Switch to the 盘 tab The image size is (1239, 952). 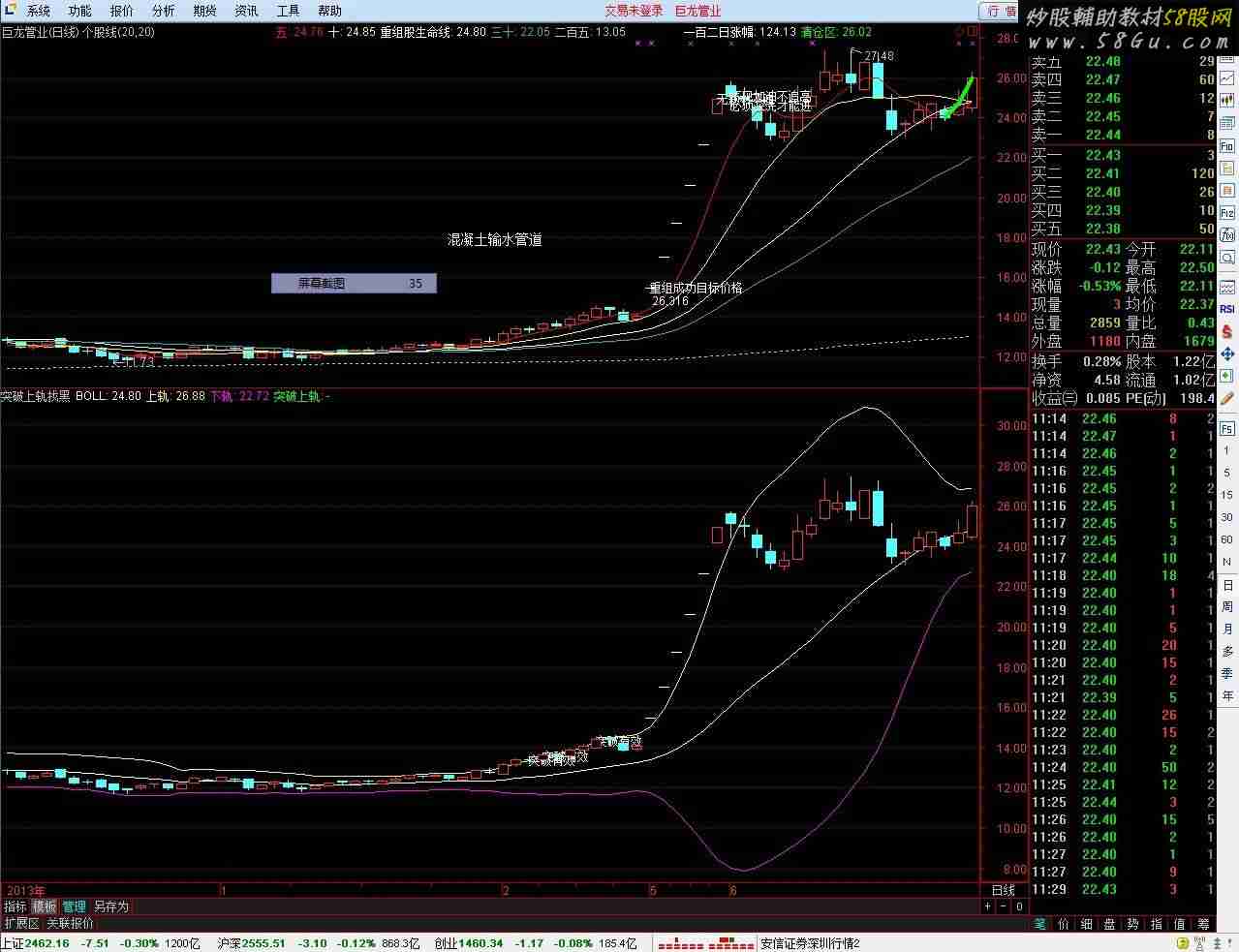click(1109, 924)
